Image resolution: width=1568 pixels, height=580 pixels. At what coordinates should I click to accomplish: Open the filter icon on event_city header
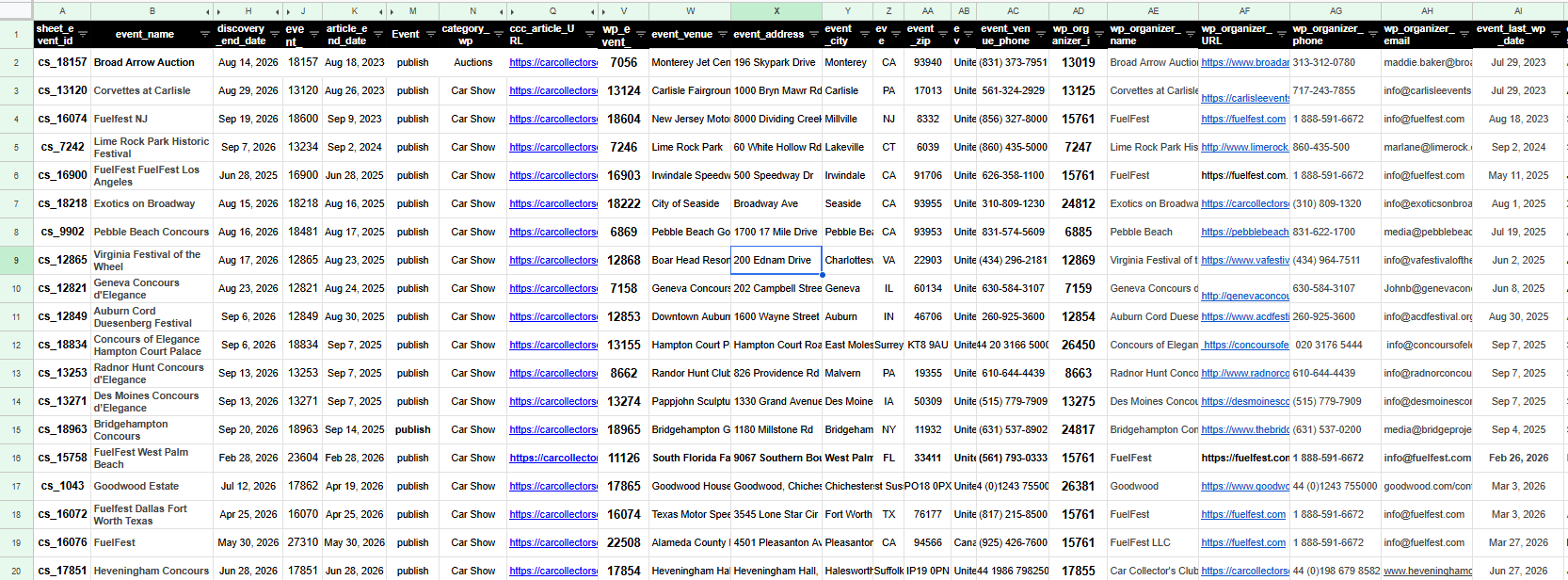pyautogui.click(x=865, y=34)
